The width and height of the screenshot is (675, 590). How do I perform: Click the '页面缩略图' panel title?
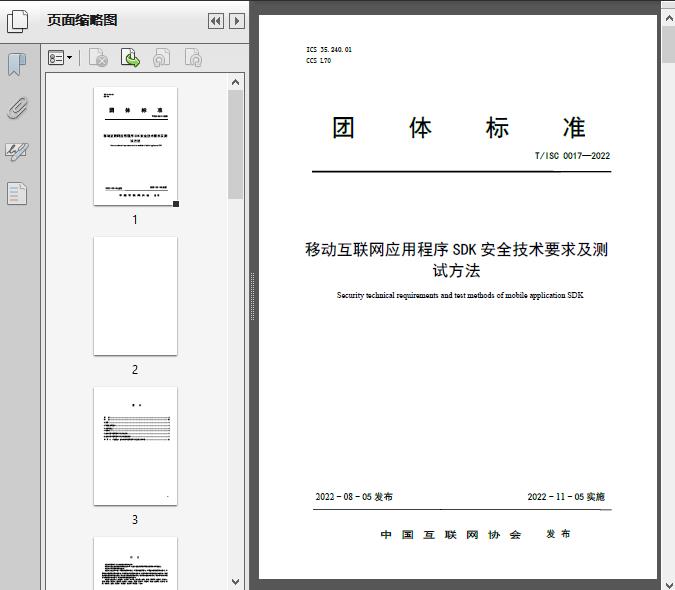tap(82, 20)
